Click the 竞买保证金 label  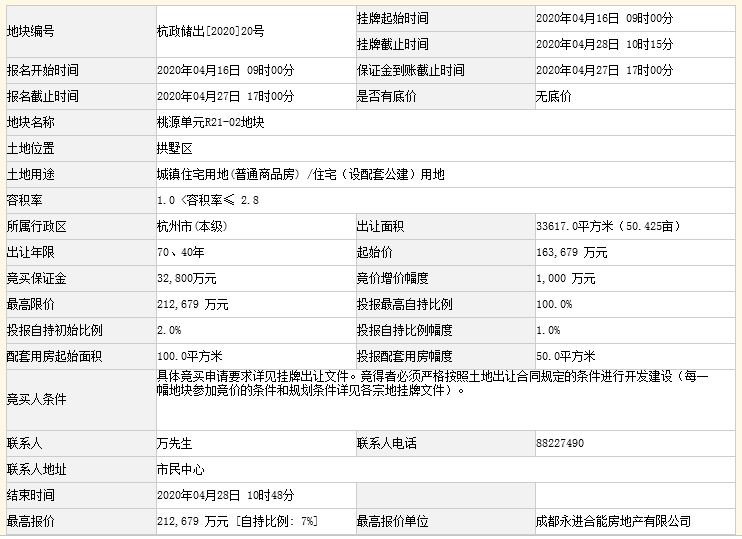(x=36, y=278)
